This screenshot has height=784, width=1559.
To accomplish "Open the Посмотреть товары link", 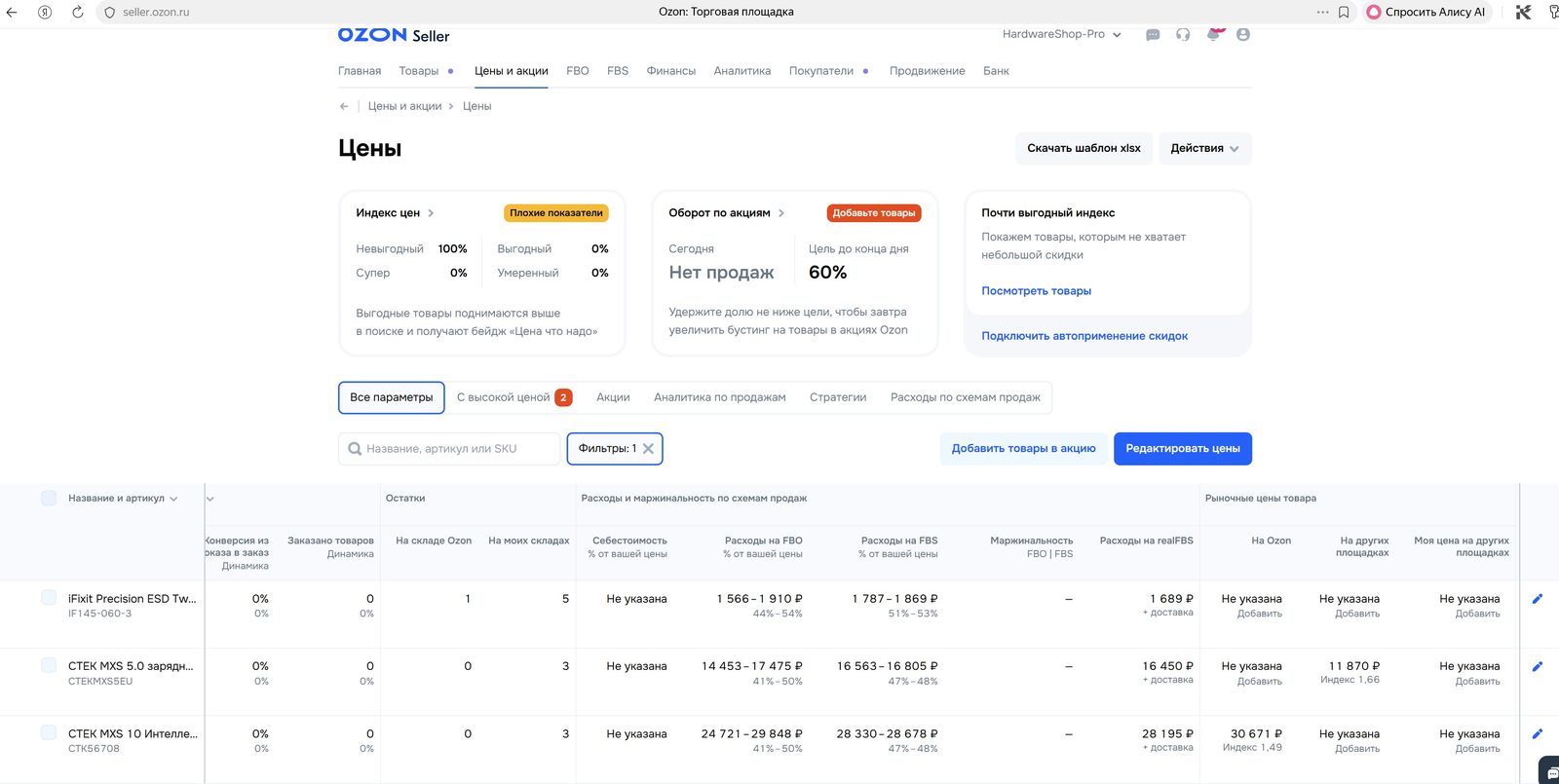I will 1036,291.
